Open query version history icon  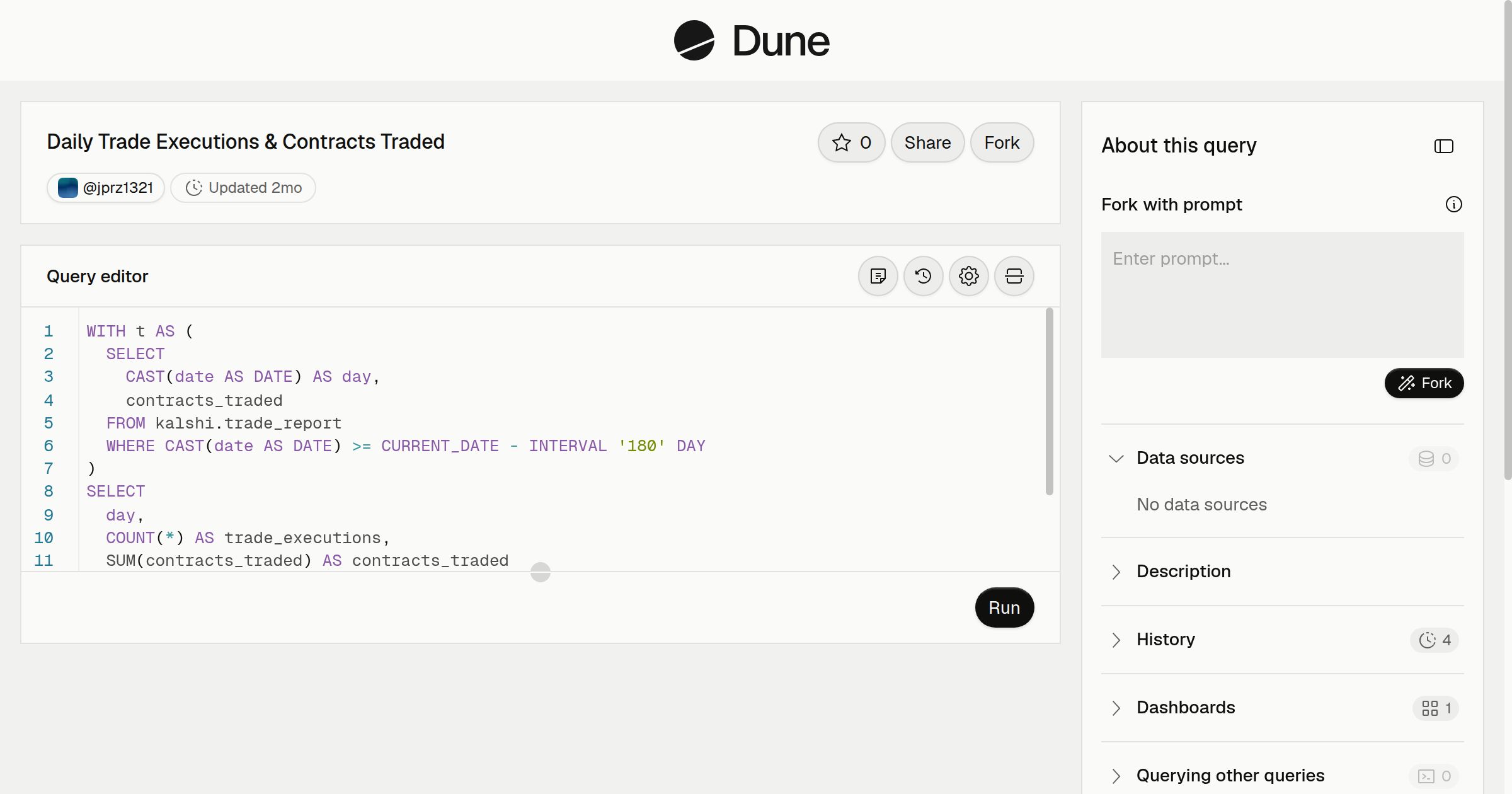(924, 276)
